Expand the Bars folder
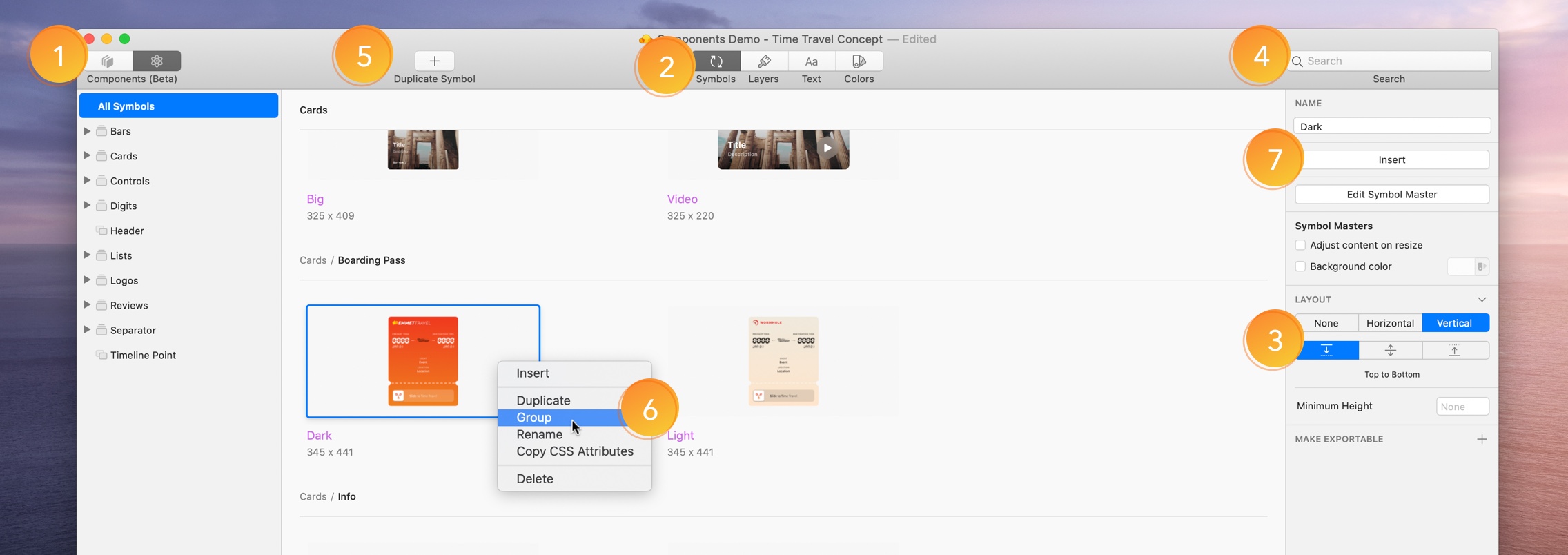 tap(87, 131)
